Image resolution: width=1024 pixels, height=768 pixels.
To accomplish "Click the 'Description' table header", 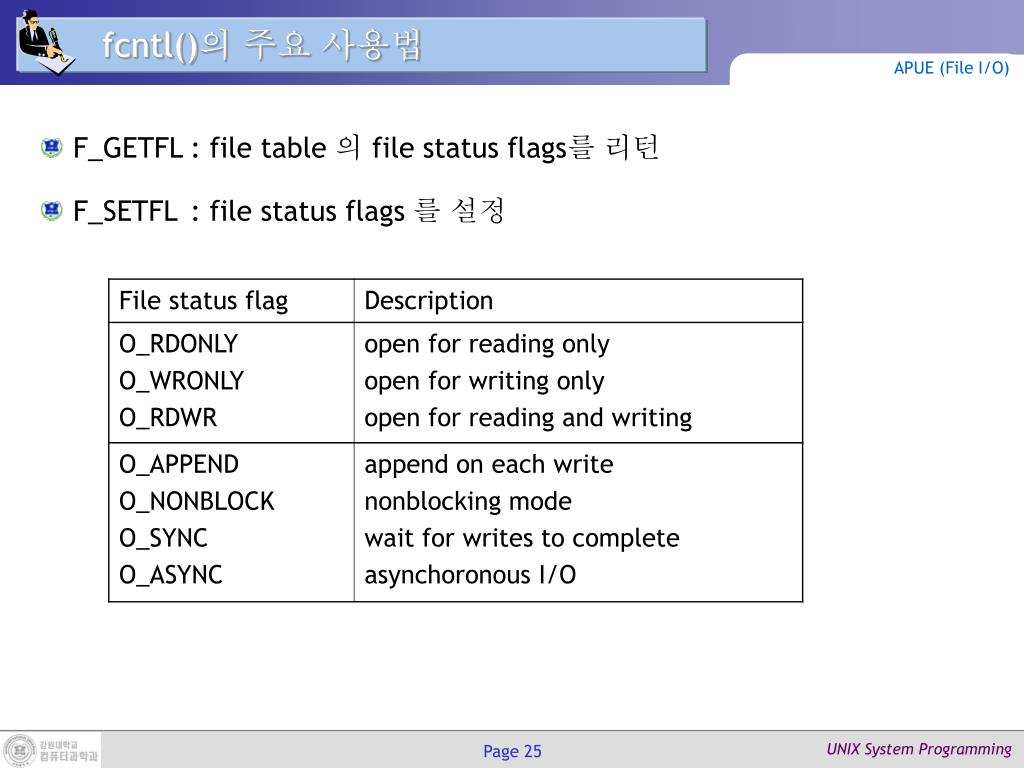I will tap(428, 300).
